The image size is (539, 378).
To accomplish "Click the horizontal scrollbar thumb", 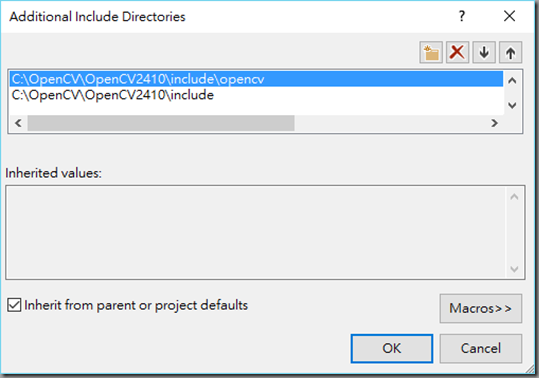I will pyautogui.click(x=161, y=123).
